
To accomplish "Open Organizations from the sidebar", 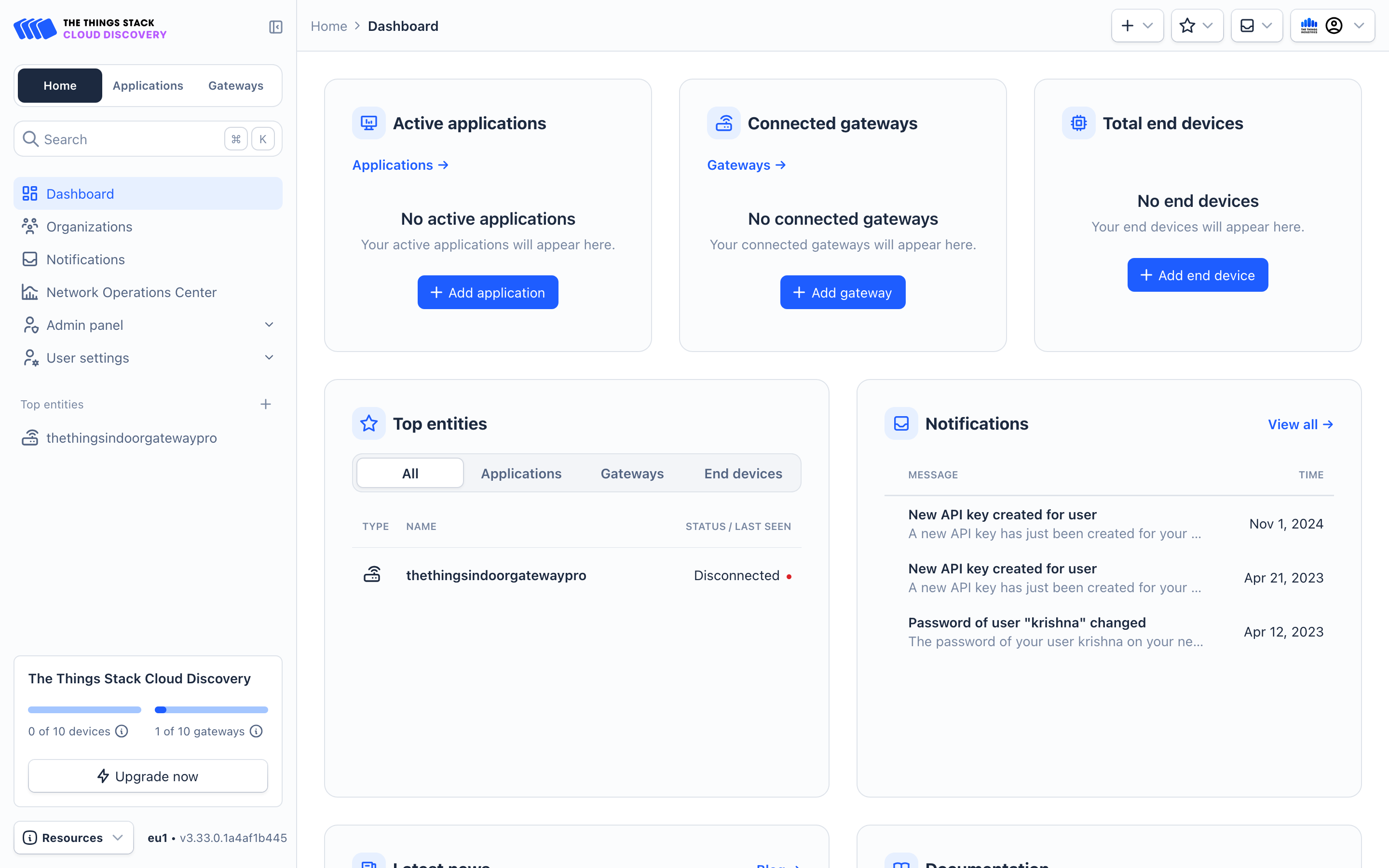I will coord(89,227).
